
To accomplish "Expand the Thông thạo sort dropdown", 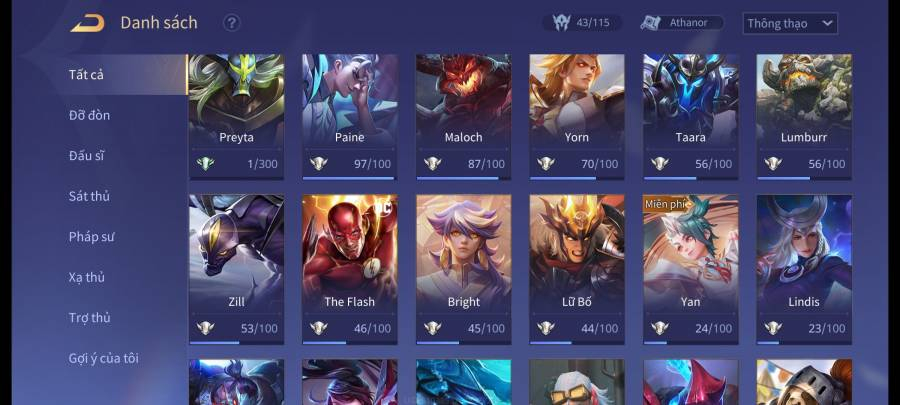I will point(790,24).
